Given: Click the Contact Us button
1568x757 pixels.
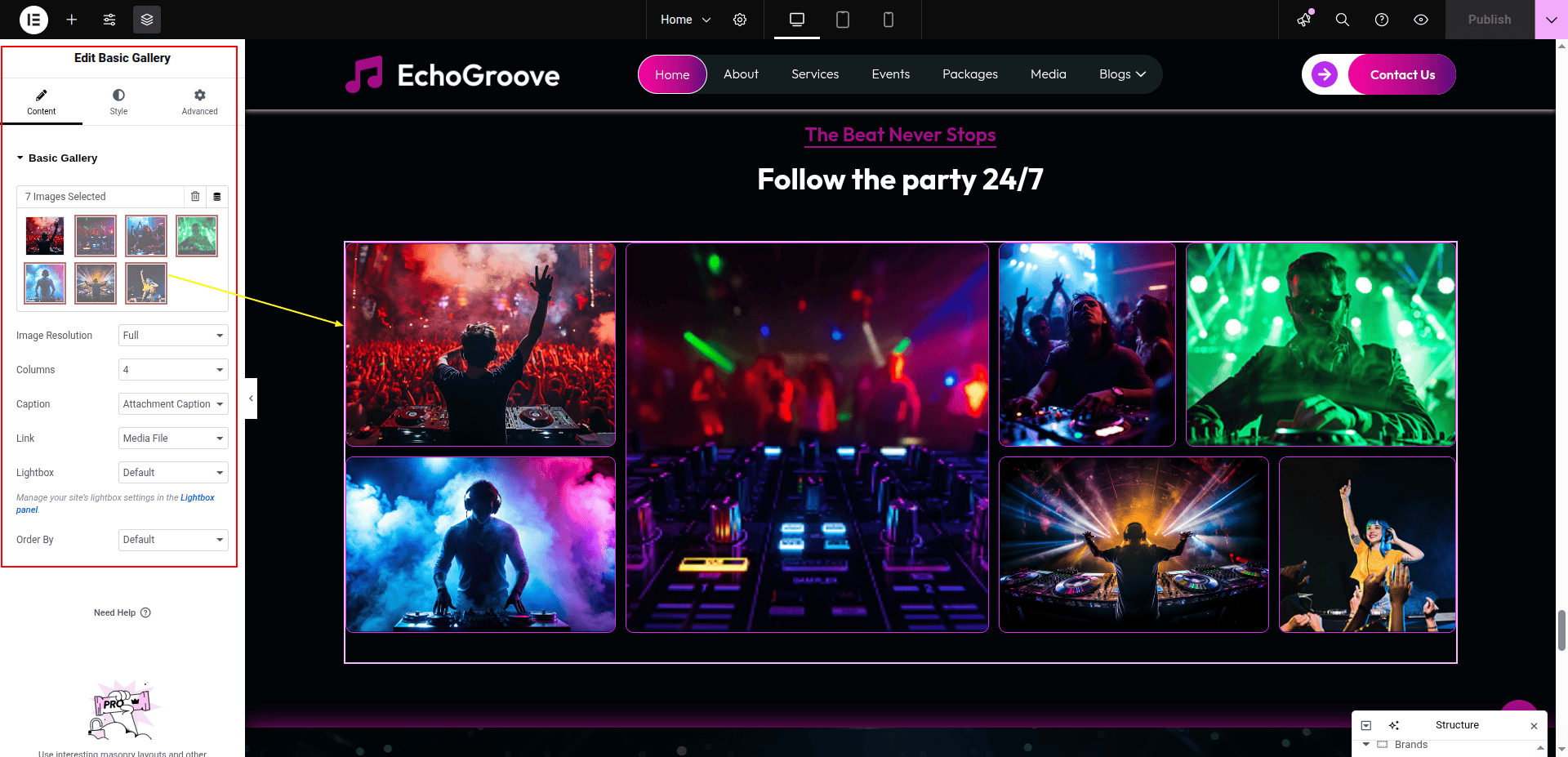Looking at the screenshot, I should (x=1401, y=75).
